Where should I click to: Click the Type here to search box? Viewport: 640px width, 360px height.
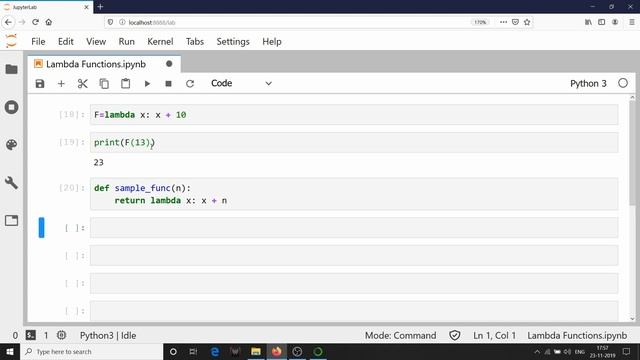coord(91,351)
